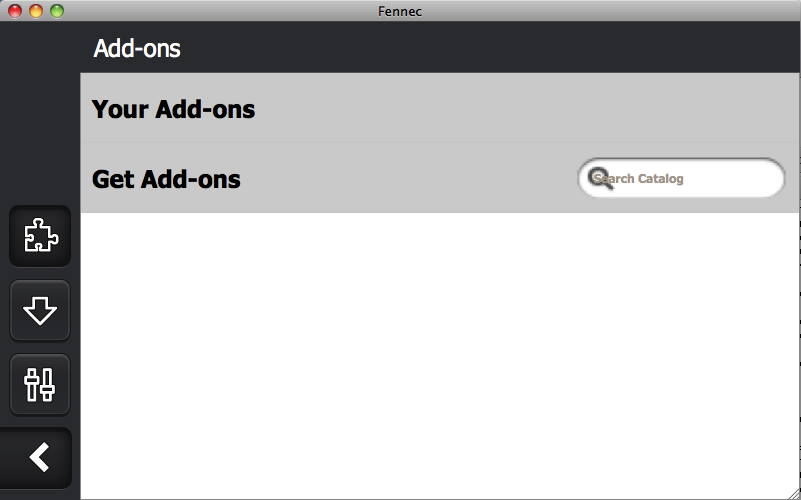Select the puzzle-piece Add-ons panel icon
The height and width of the screenshot is (500, 801).
coord(40,236)
